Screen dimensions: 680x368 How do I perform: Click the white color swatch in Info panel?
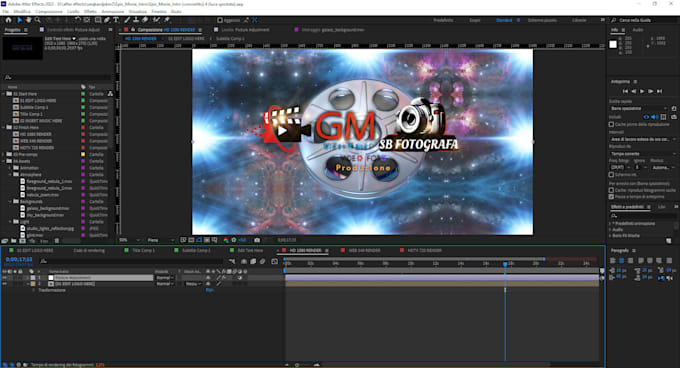613,44
